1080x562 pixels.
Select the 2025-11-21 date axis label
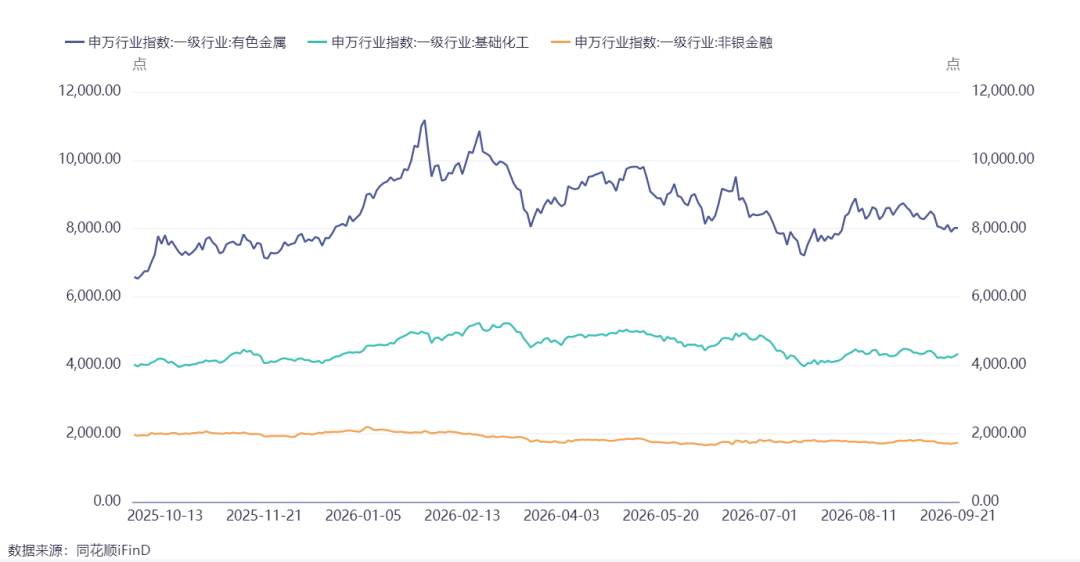tap(264, 516)
